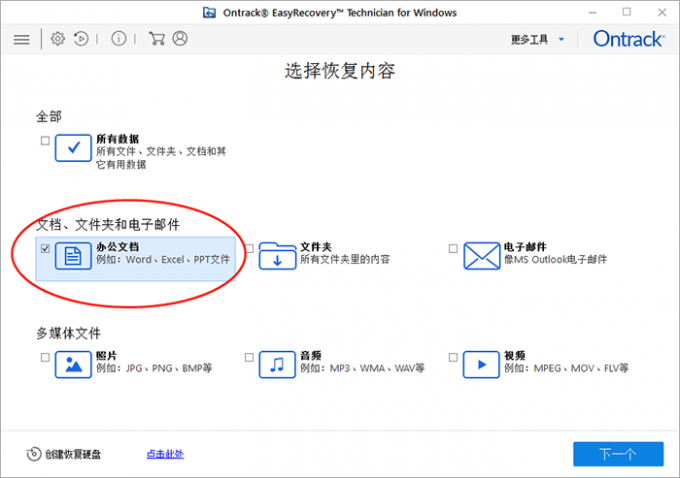
Task: Click the 所有文件夹里的内容 description
Action: 345,259
